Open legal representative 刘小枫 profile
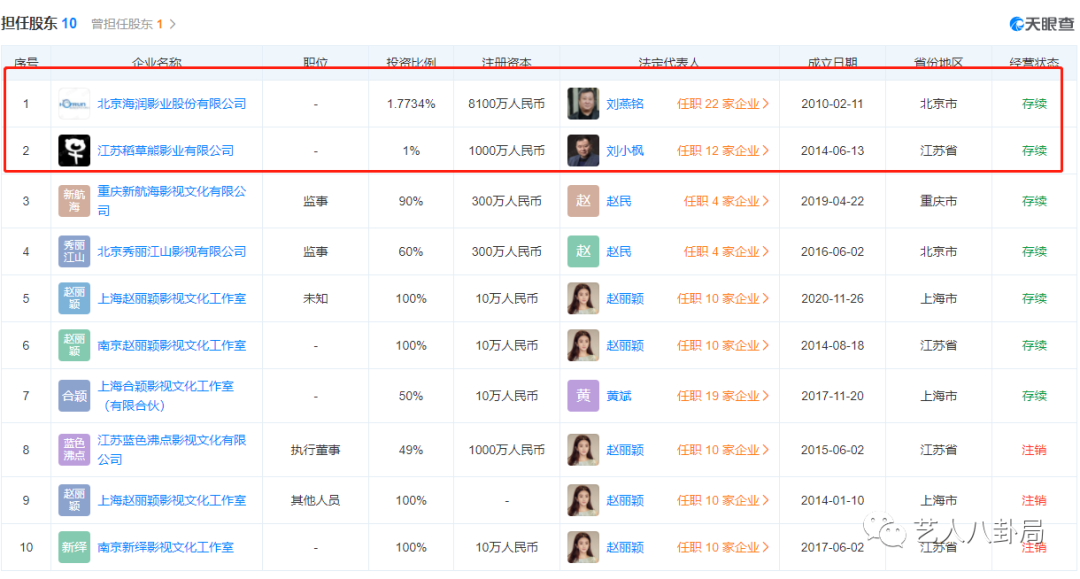The image size is (1080, 579). [x=625, y=151]
